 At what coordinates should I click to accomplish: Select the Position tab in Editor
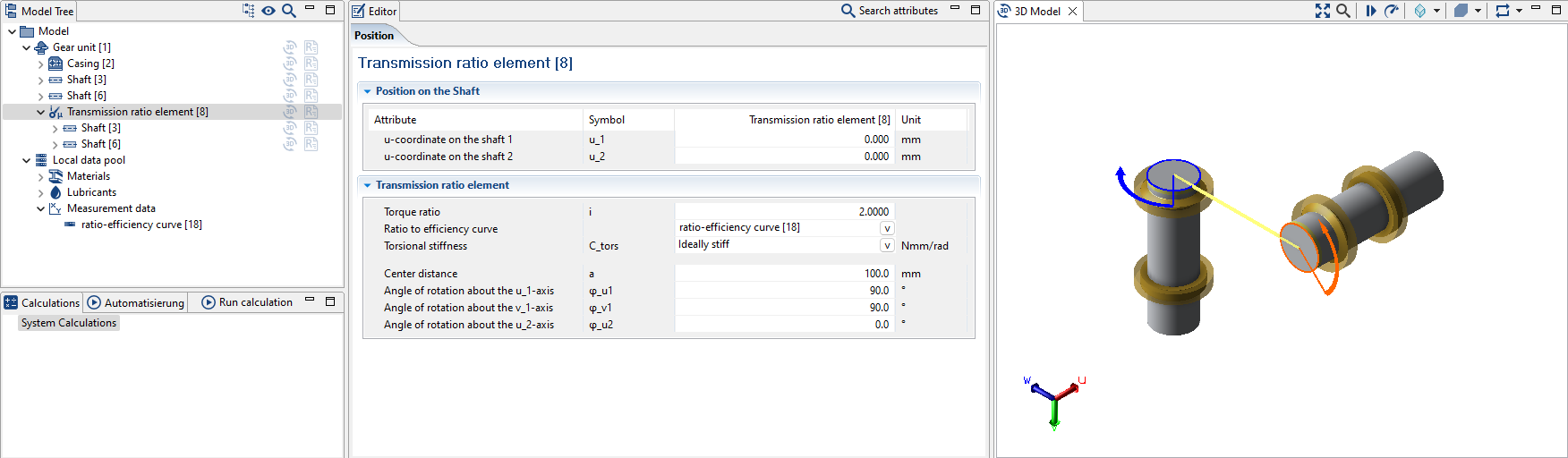click(374, 36)
